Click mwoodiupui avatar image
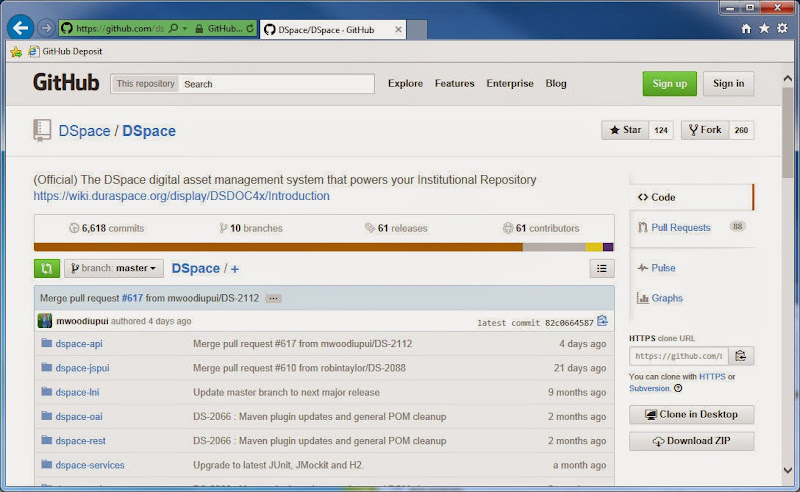This screenshot has width=800, height=492. (x=45, y=321)
